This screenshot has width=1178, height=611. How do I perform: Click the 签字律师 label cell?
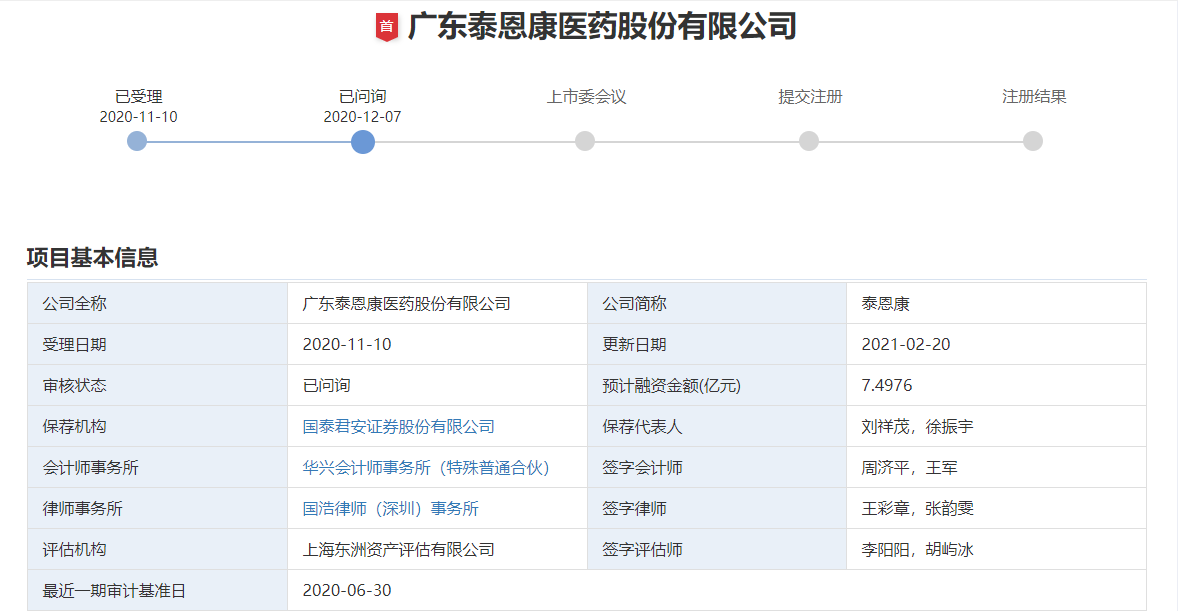coord(717,509)
